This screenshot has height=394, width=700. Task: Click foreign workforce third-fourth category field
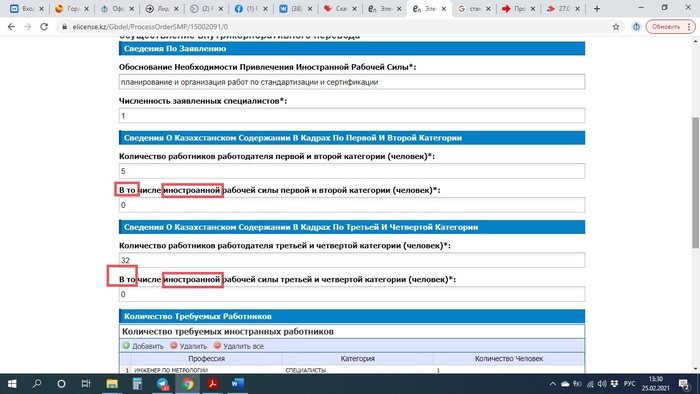(352, 294)
